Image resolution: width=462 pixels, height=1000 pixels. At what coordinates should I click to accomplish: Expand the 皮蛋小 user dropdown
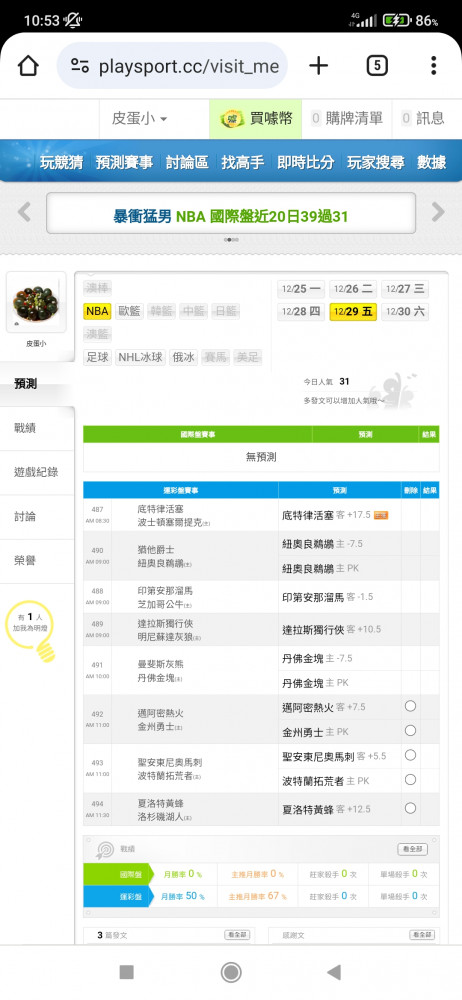coord(140,119)
